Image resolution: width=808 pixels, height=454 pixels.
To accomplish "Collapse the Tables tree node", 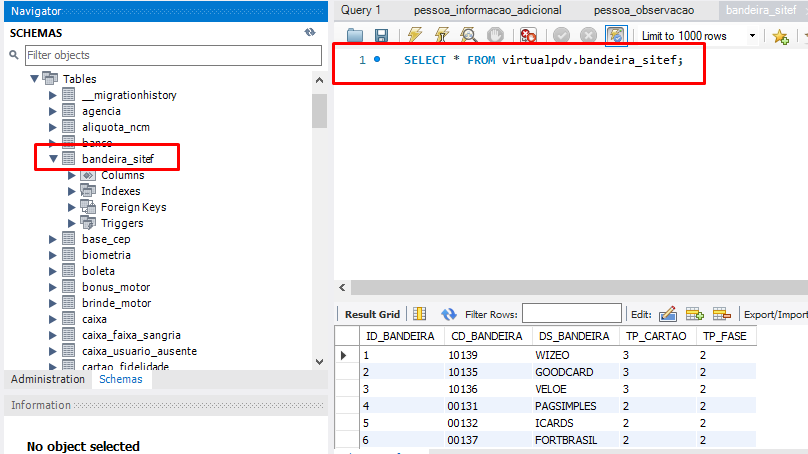I will (x=34, y=79).
